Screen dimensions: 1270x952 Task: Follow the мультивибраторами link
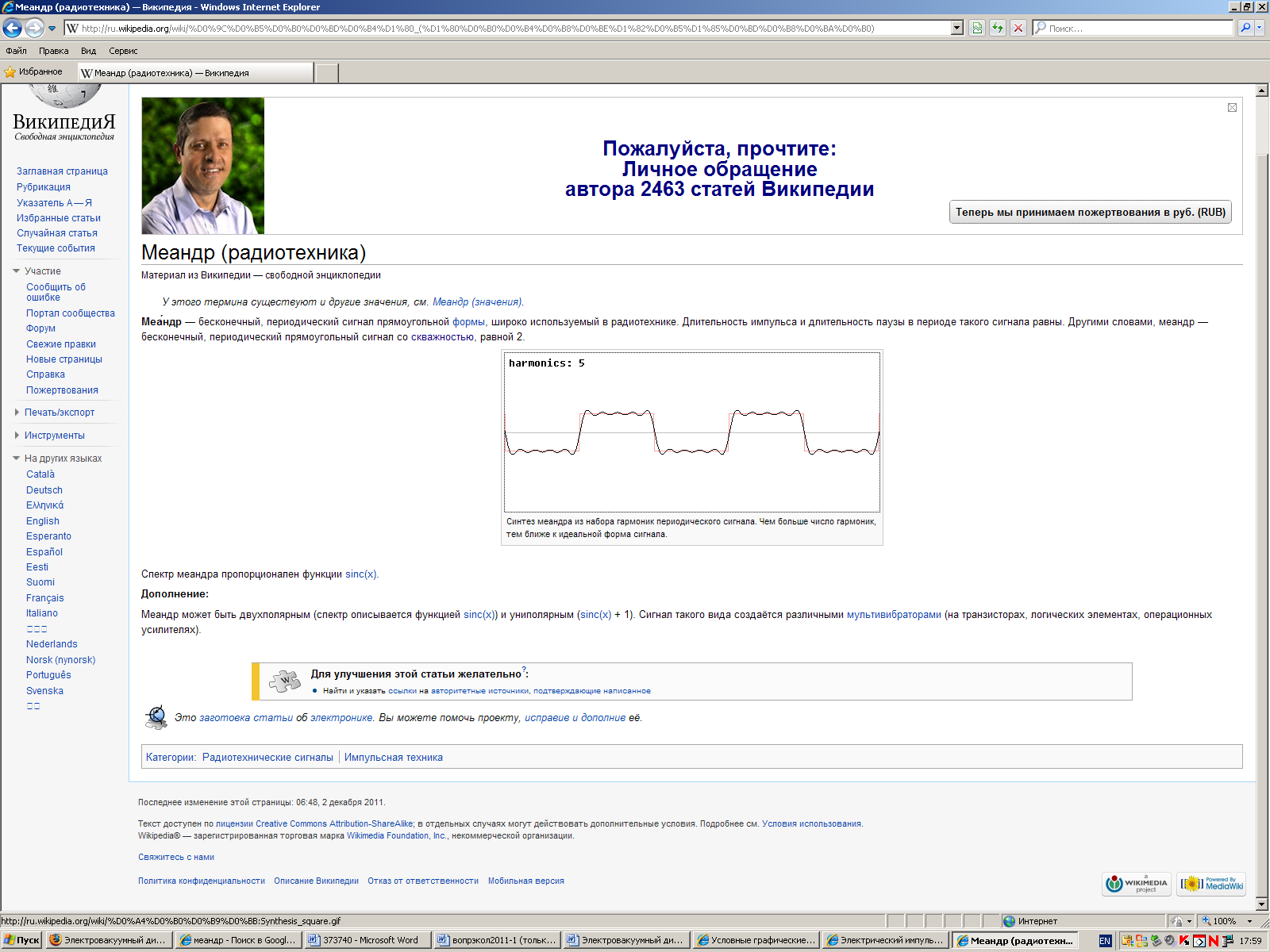pos(894,615)
